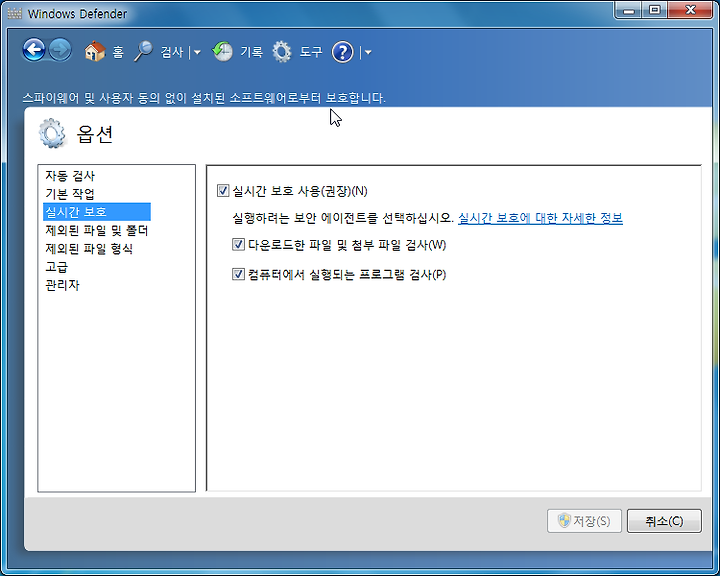Click the 검사 toolbar label
Image resolution: width=720 pixels, height=576 pixels.
click(172, 52)
